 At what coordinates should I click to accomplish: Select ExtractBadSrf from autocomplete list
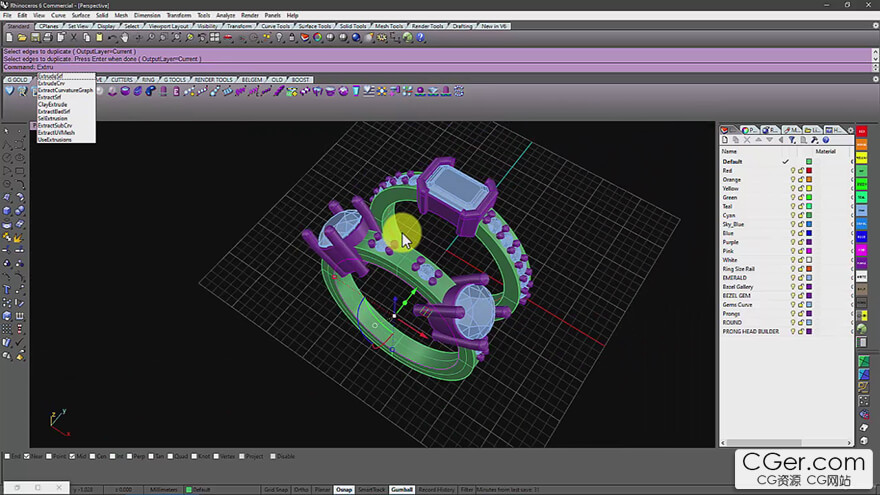[54, 112]
